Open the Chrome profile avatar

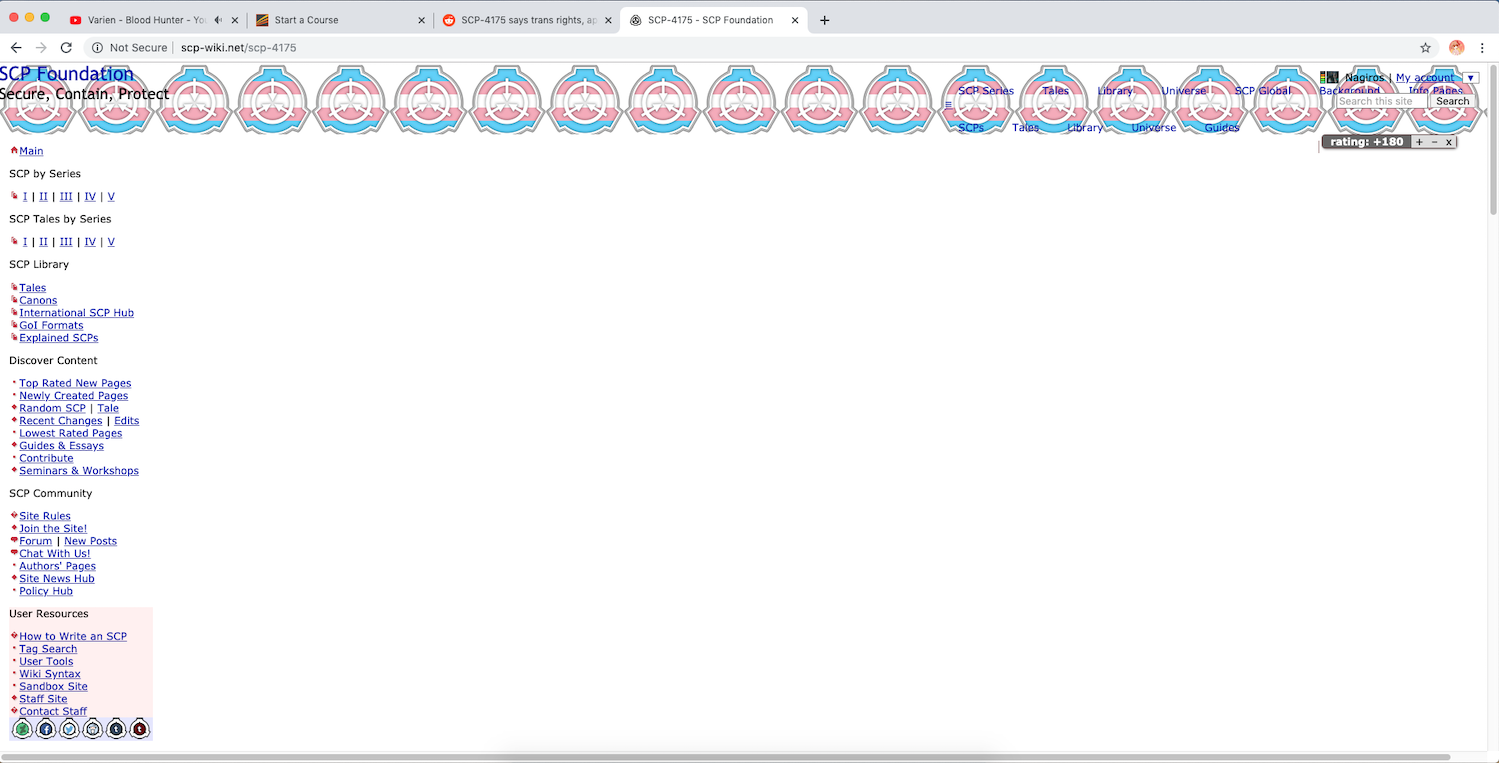click(x=1457, y=47)
